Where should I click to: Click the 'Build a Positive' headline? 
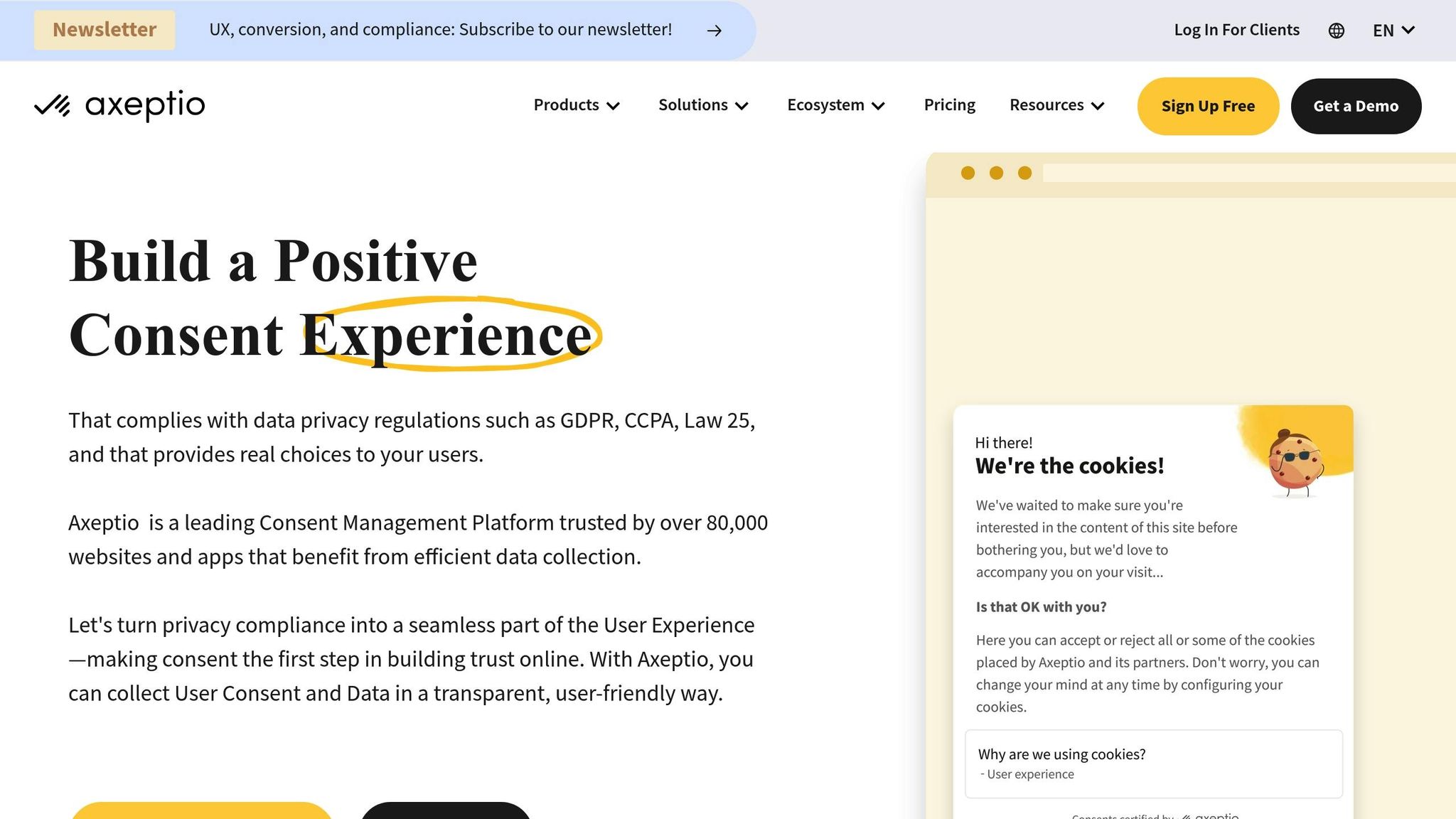coord(273,261)
